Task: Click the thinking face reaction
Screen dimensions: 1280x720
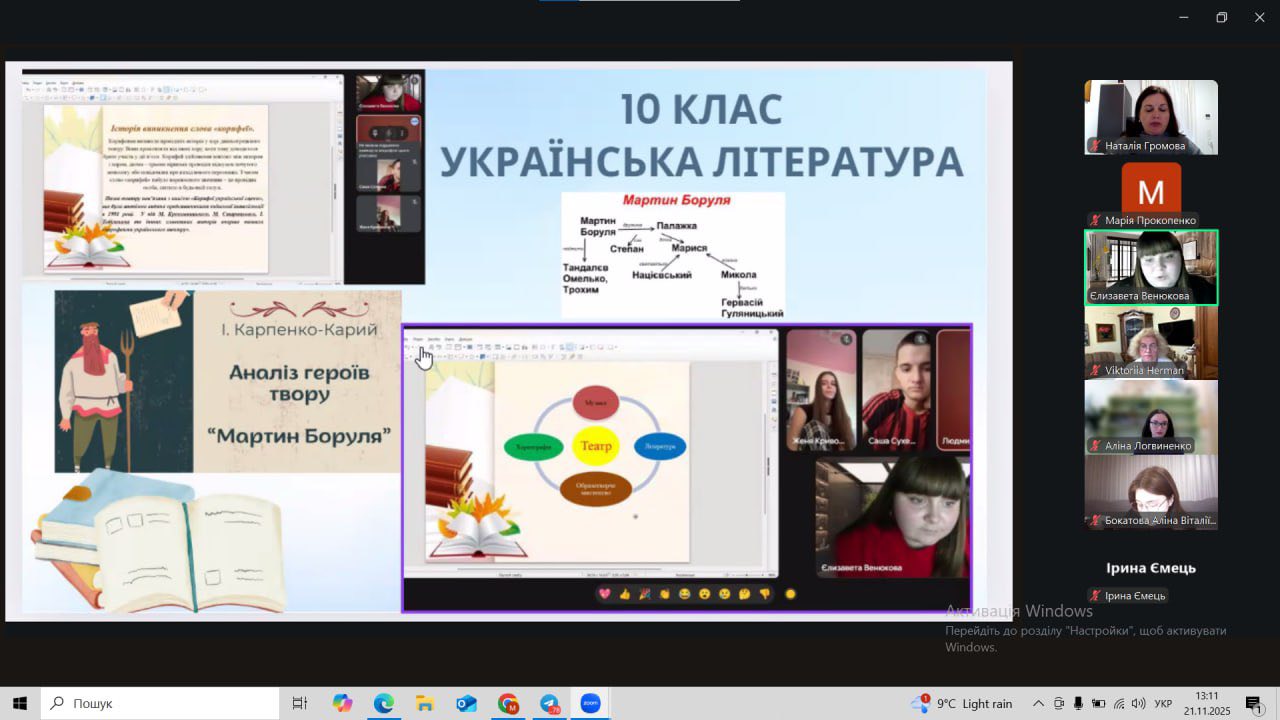Action: [745, 594]
